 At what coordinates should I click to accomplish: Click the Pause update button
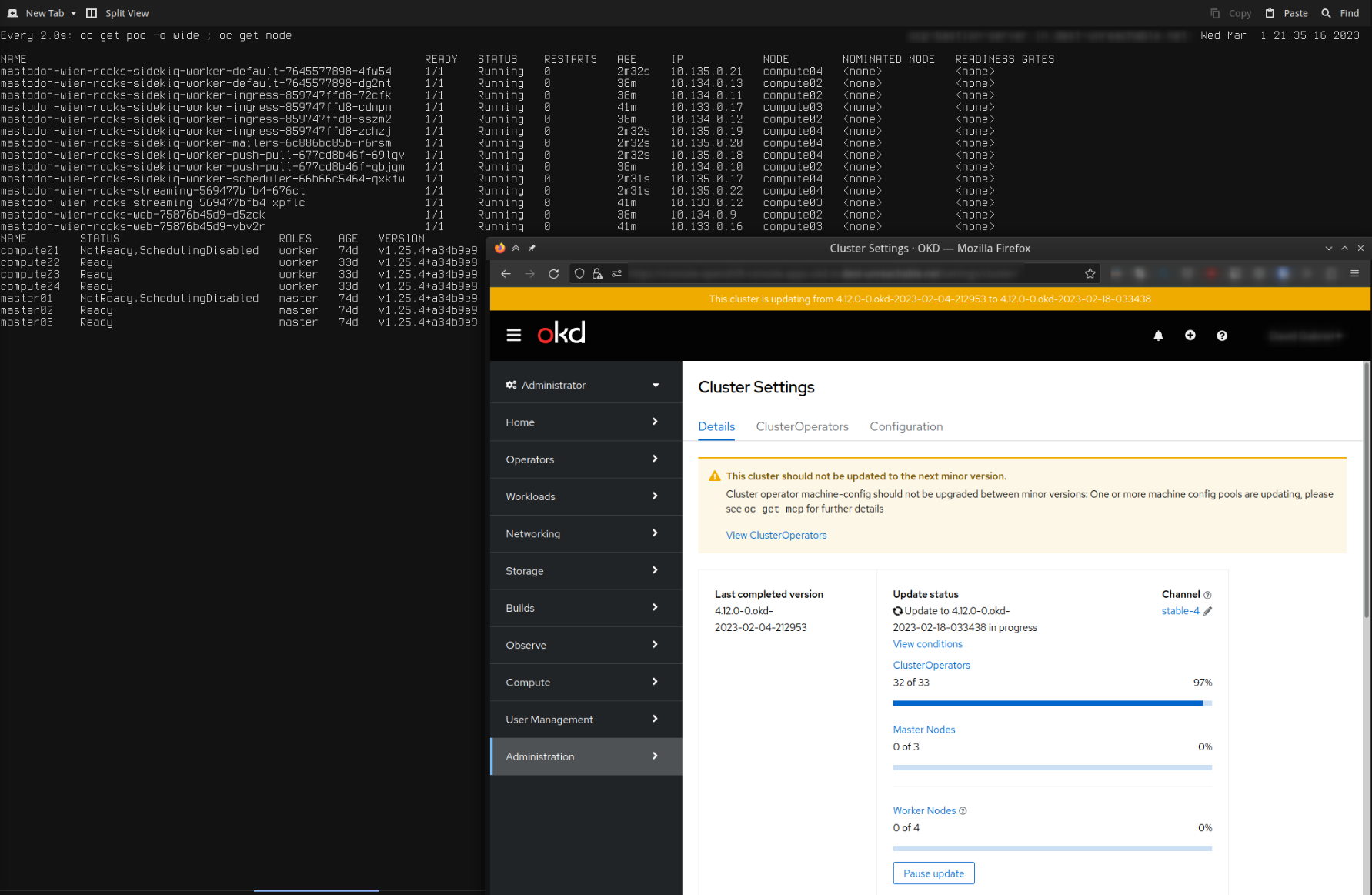click(933, 873)
